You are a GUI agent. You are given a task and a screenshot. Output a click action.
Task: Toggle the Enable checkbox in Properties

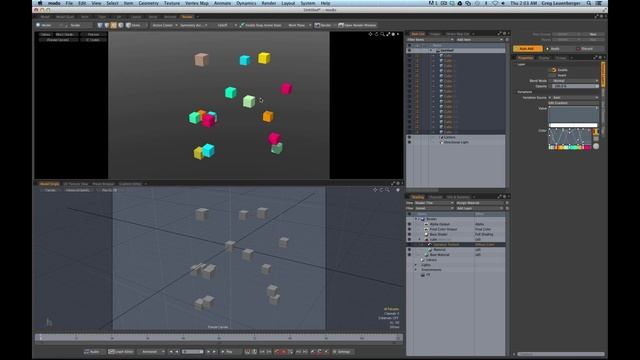[x=553, y=70]
